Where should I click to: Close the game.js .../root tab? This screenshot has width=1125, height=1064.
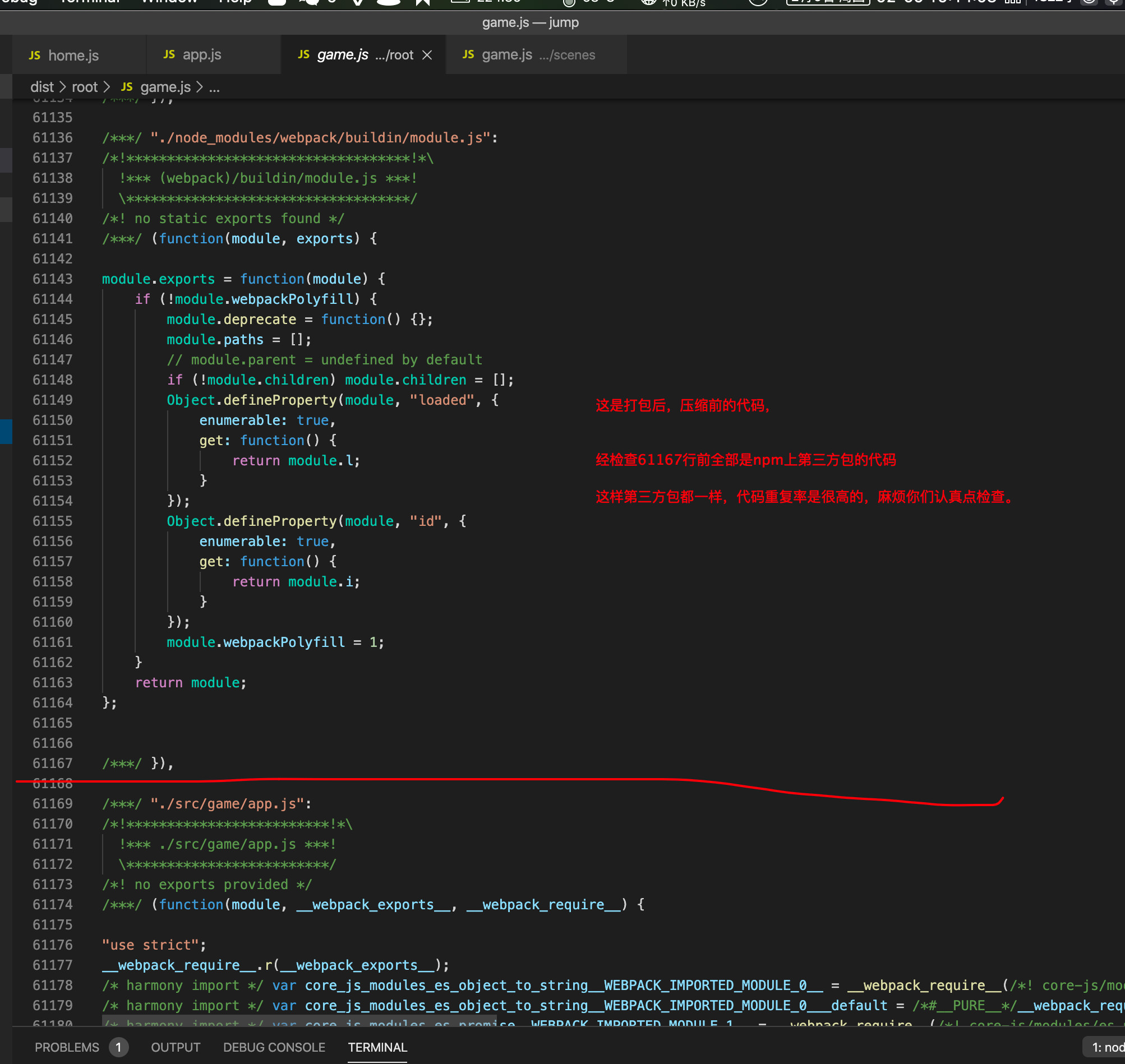coord(427,55)
